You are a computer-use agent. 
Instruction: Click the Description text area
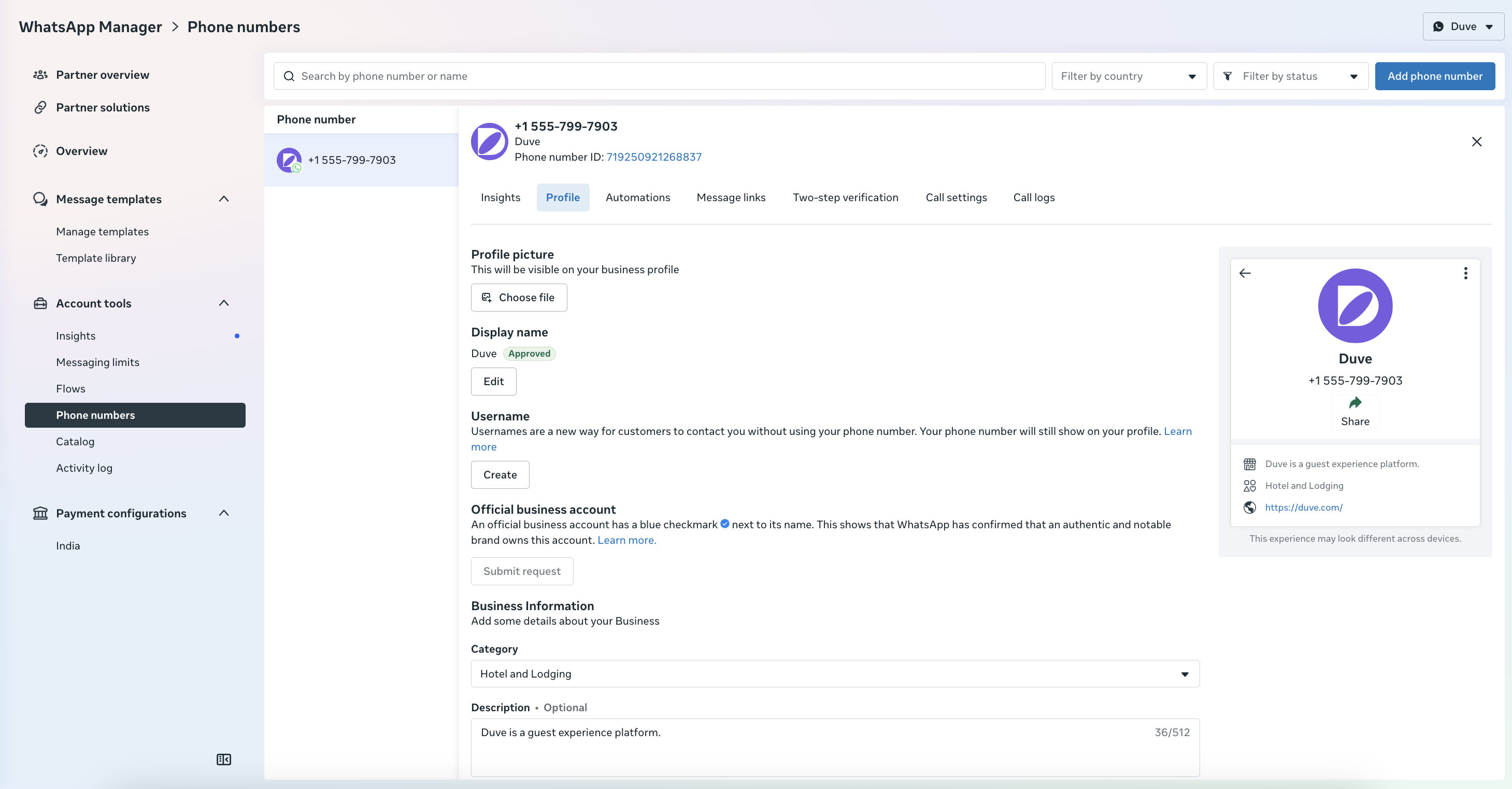(835, 748)
